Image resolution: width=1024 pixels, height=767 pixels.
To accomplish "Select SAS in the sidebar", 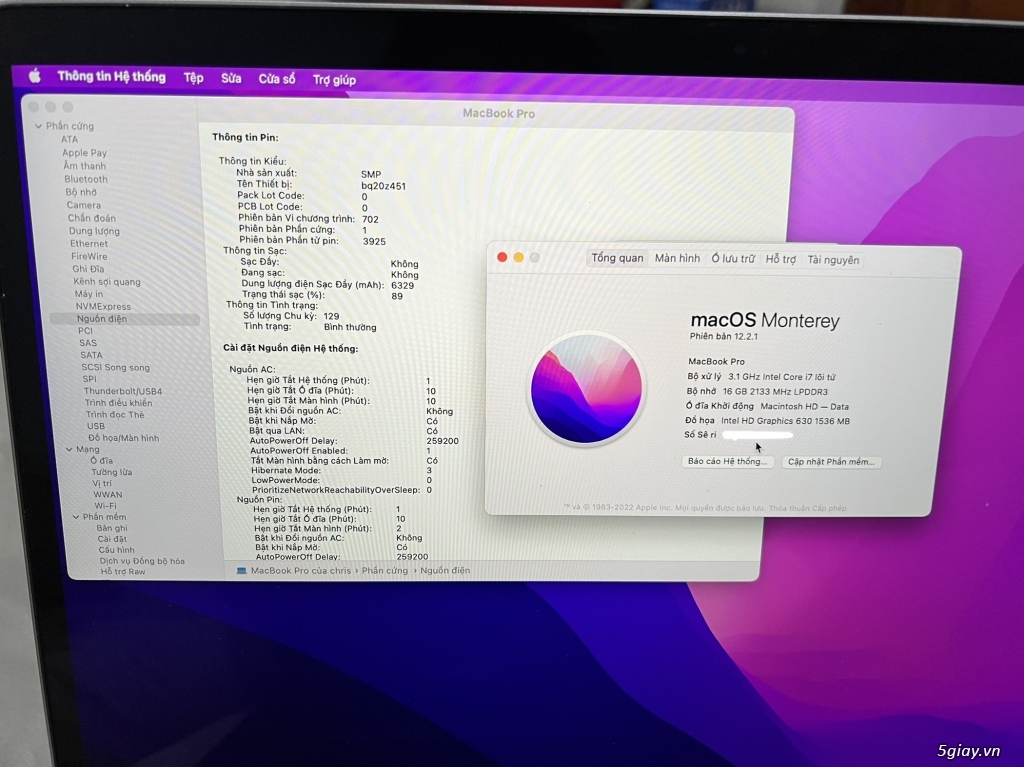I will pyautogui.click(x=88, y=343).
